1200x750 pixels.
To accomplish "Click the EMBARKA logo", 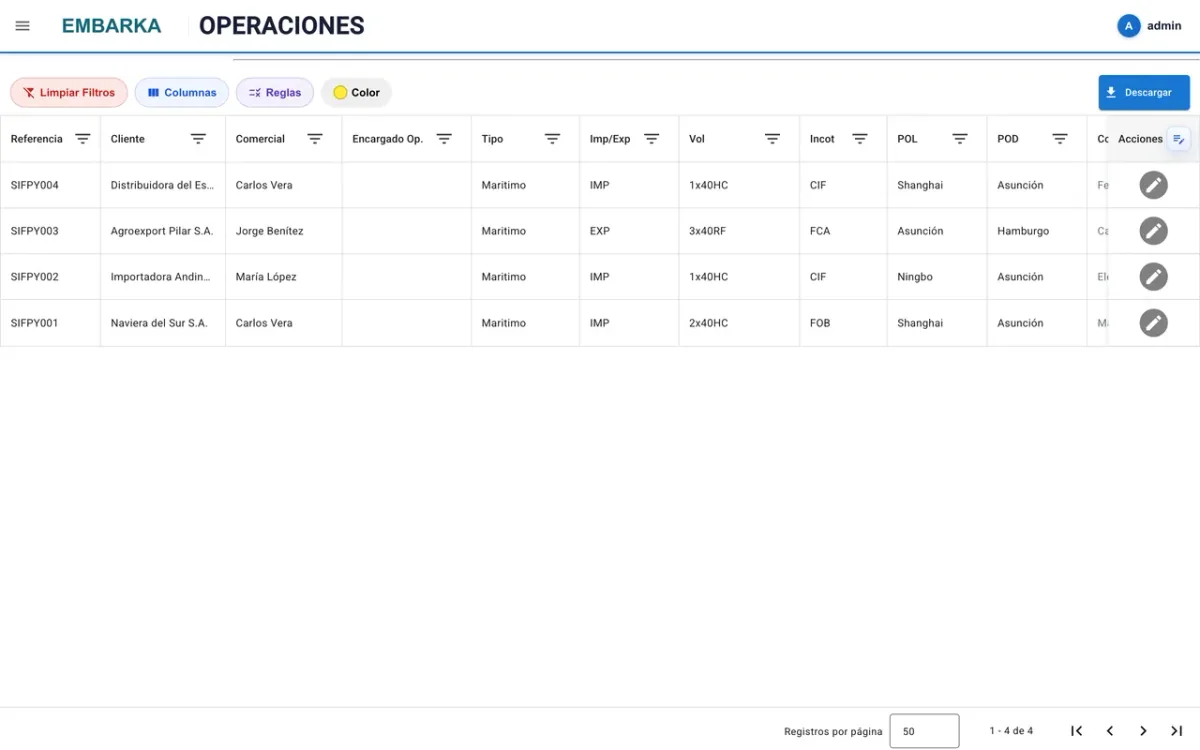I will (x=111, y=26).
